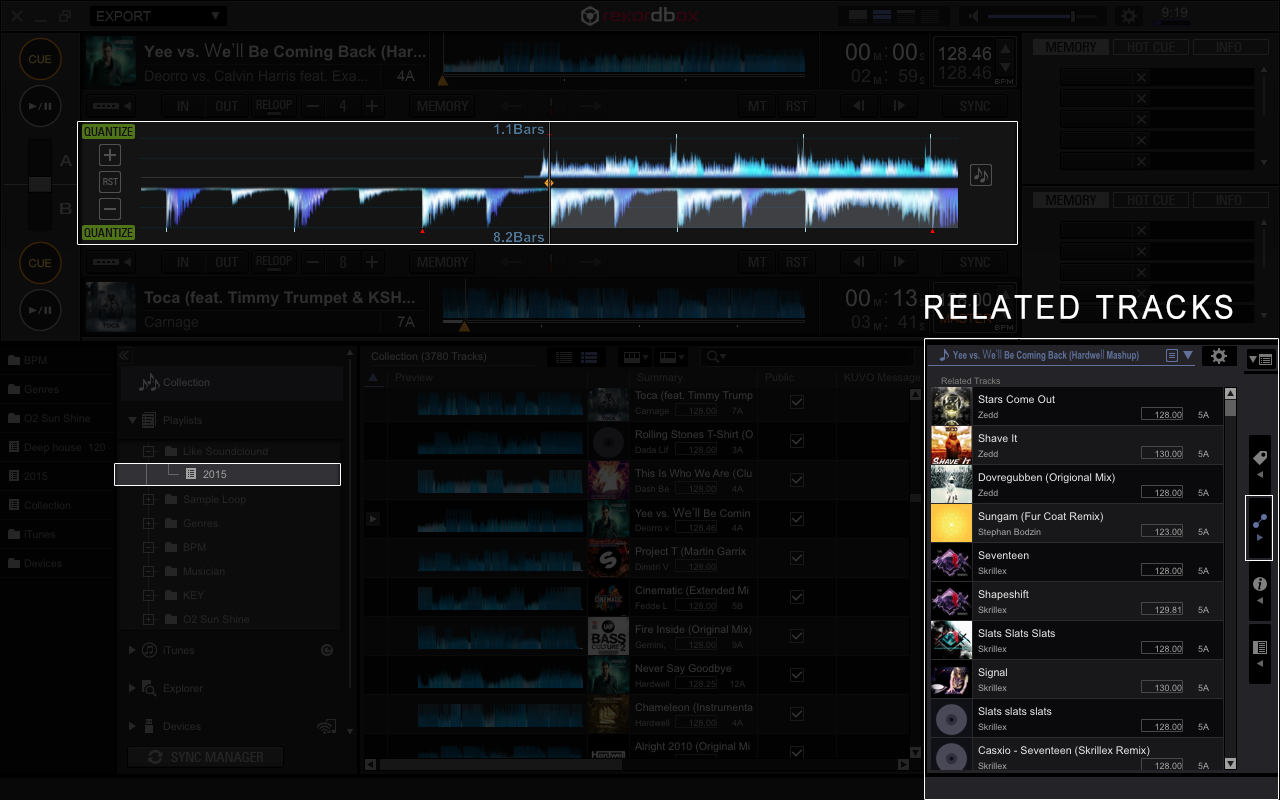Open the info panel icon on right strip
This screenshot has width=1280, height=800.
click(x=1260, y=589)
